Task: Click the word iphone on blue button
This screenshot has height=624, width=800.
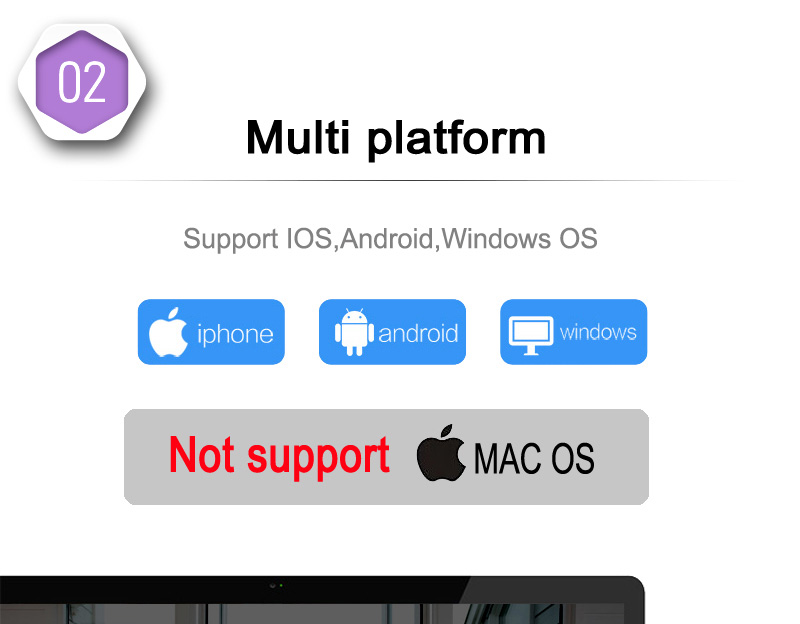Action: [x=235, y=335]
